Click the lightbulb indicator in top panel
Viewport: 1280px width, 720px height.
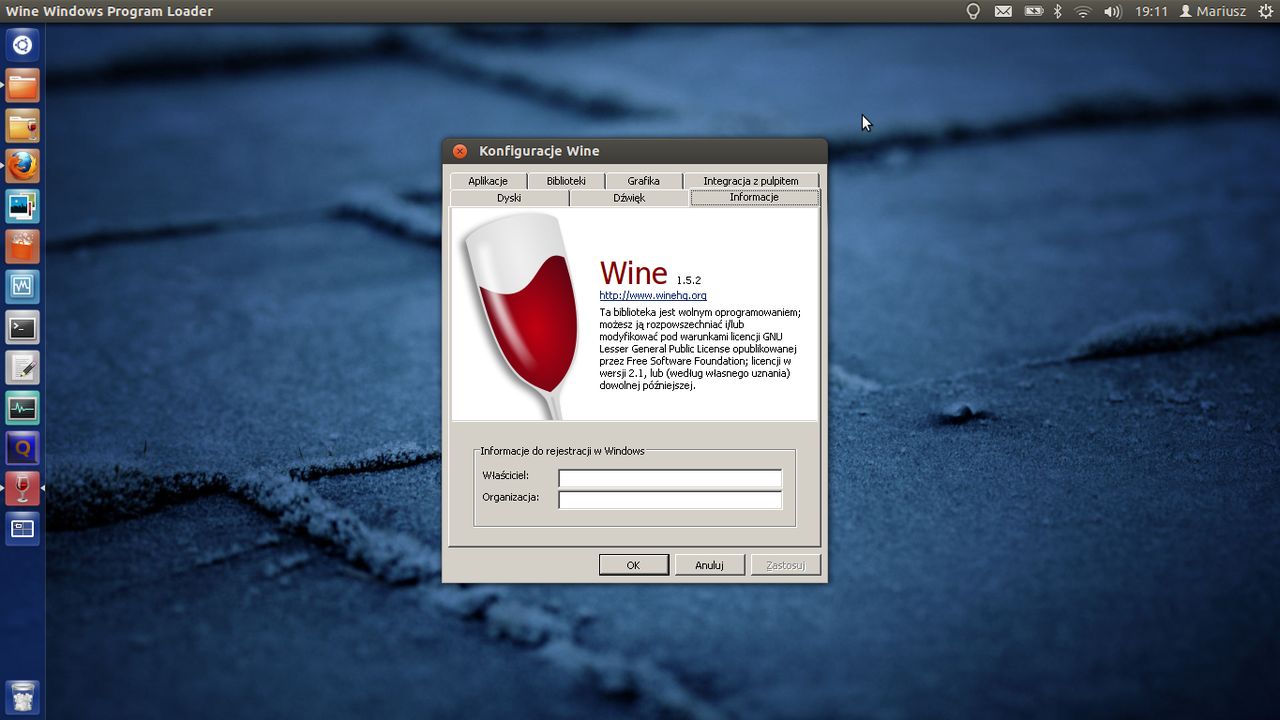coord(972,11)
